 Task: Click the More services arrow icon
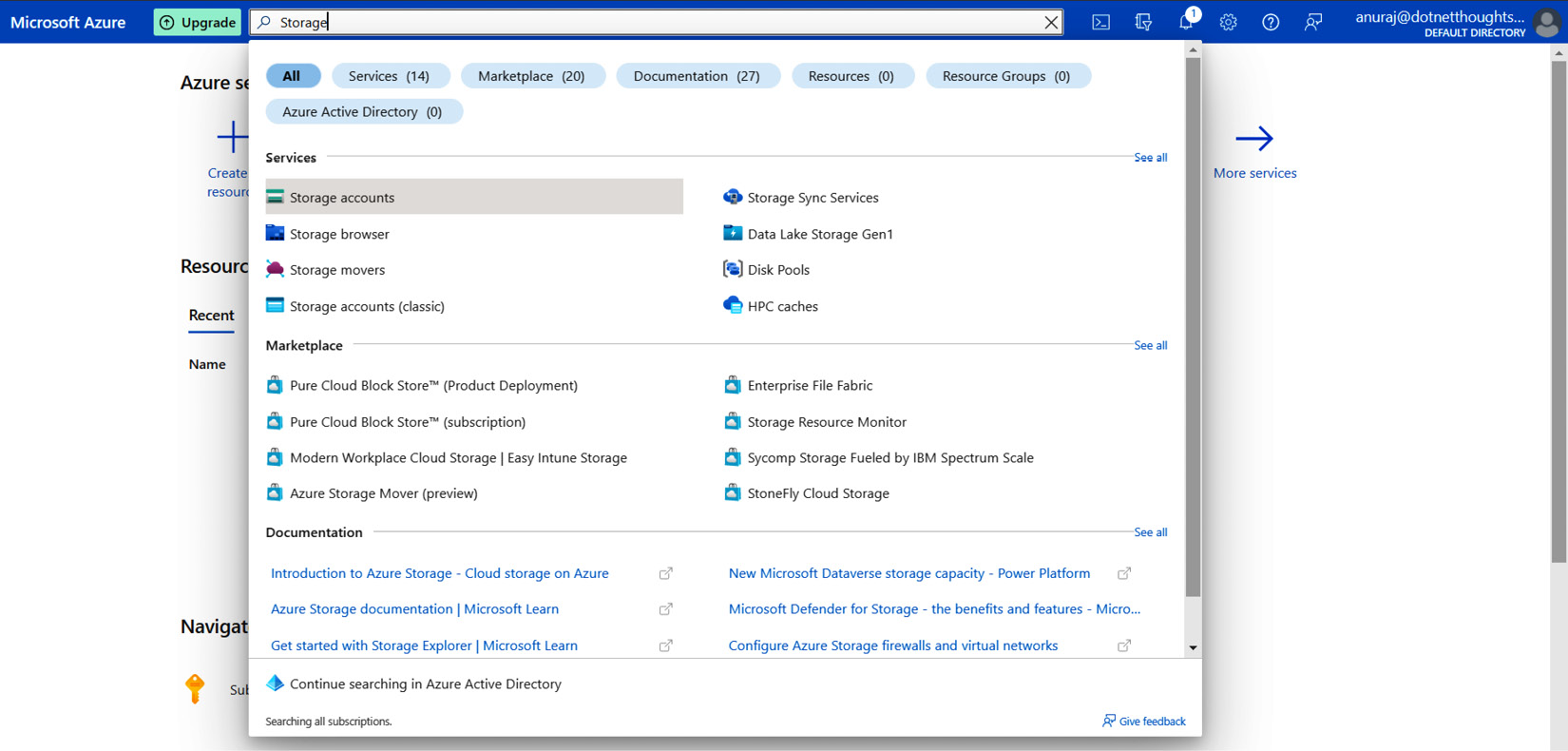(1254, 139)
